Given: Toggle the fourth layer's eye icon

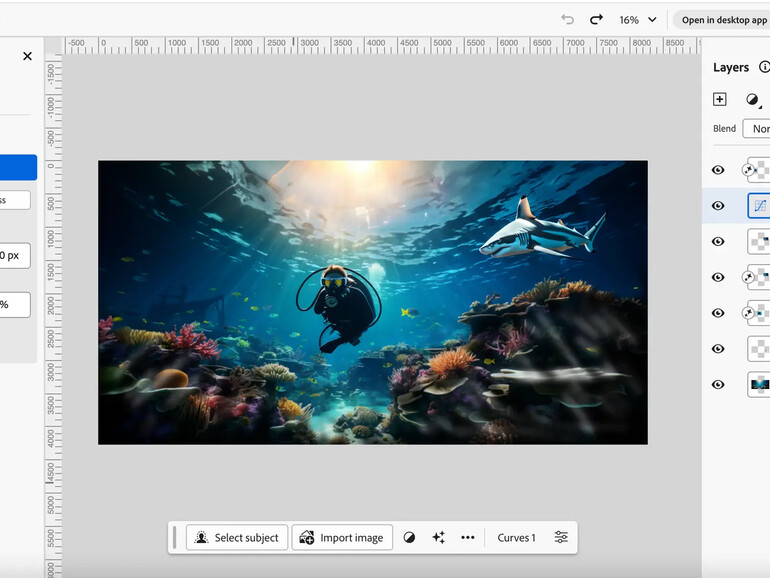Looking at the screenshot, I should pyautogui.click(x=718, y=277).
